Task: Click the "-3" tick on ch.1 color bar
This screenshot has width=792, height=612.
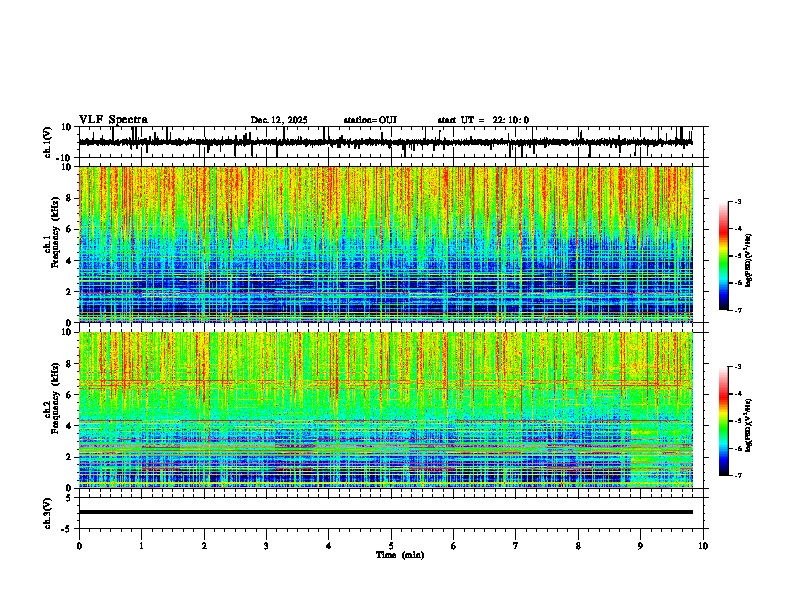Action: (738, 201)
